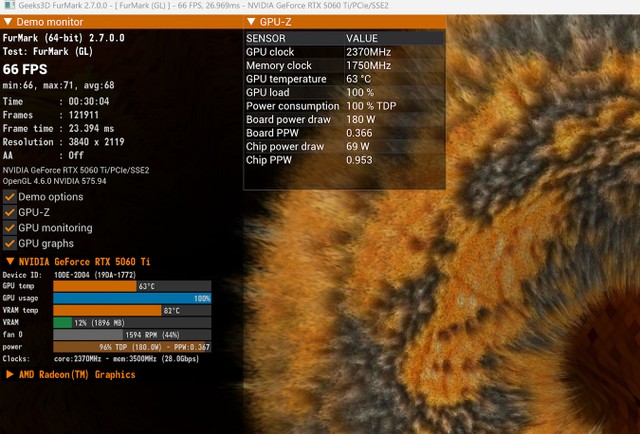Image resolution: width=640 pixels, height=434 pixels.
Task: Select the Chip PPW row
Action: click(x=344, y=160)
